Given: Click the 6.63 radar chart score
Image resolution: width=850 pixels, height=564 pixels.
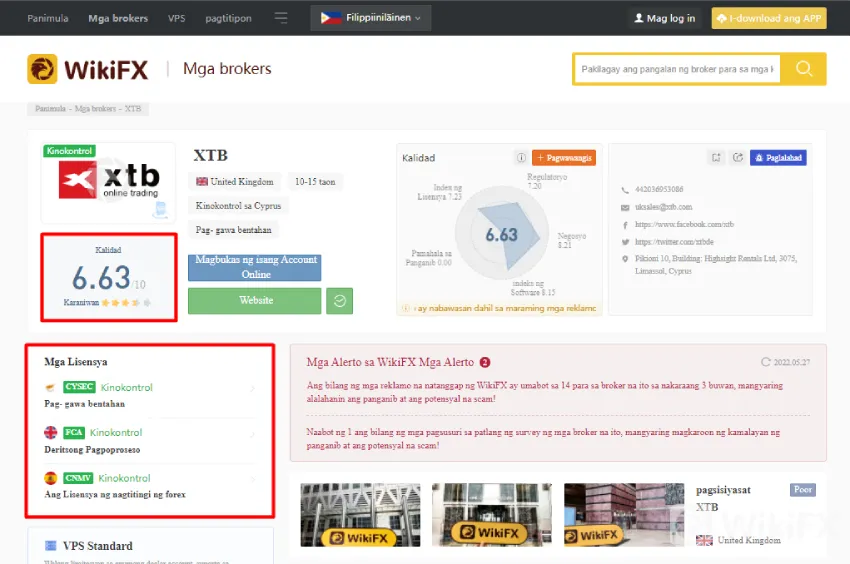Looking at the screenshot, I should pyautogui.click(x=501, y=235).
